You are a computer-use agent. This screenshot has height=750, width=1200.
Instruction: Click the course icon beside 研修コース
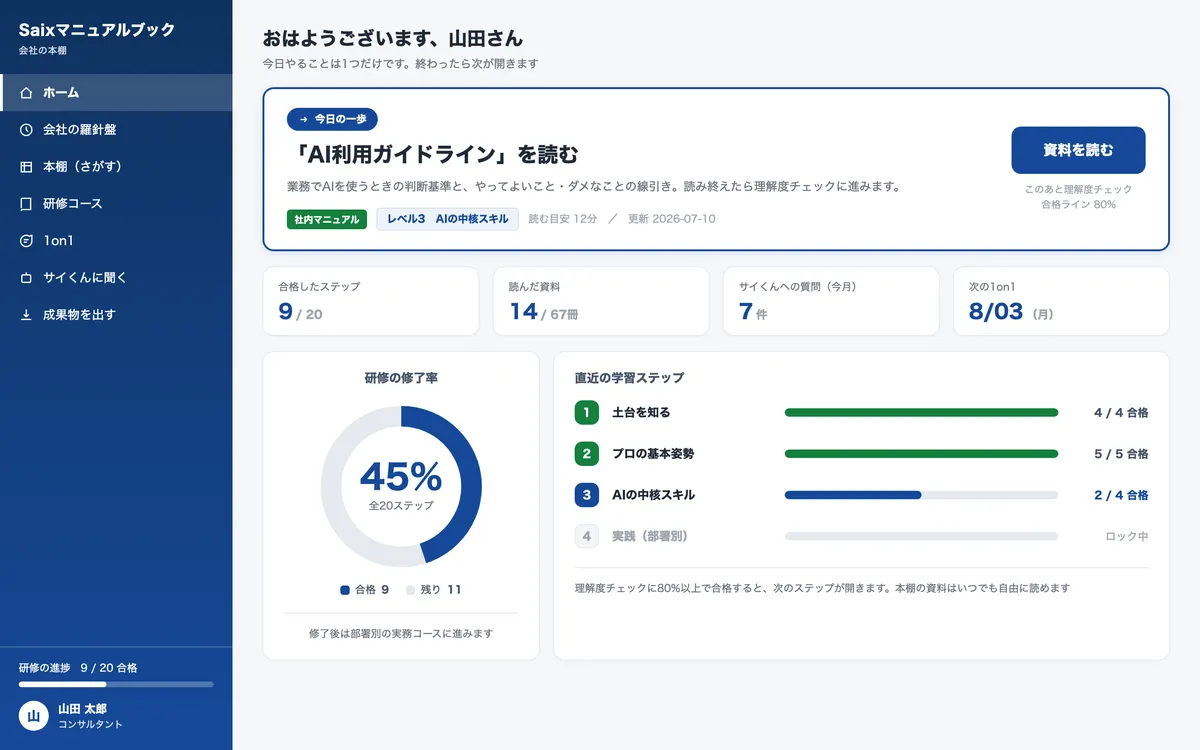click(26, 204)
